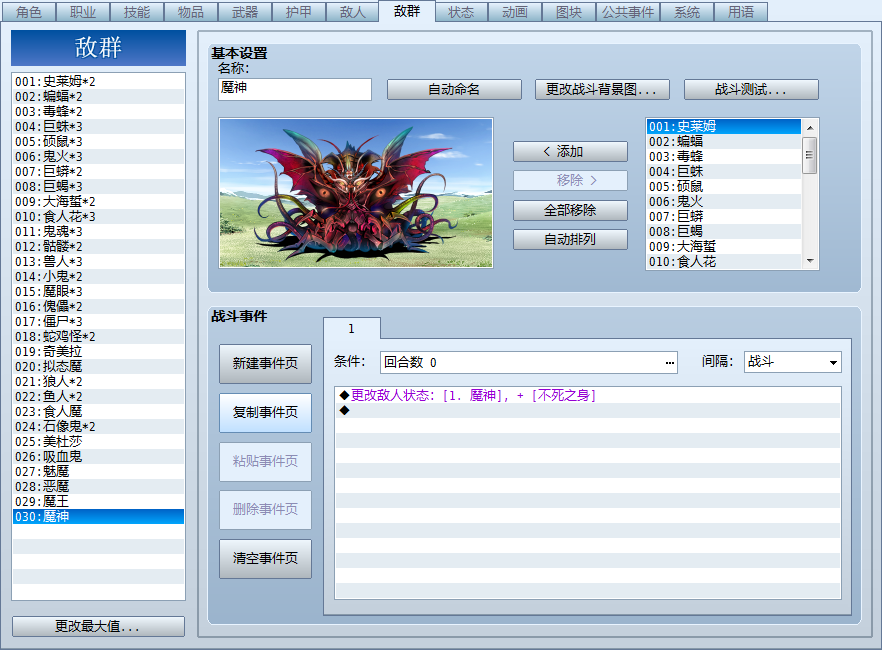Open the 间隔 dropdown showing 战斗
This screenshot has width=882, height=650.
(792, 362)
